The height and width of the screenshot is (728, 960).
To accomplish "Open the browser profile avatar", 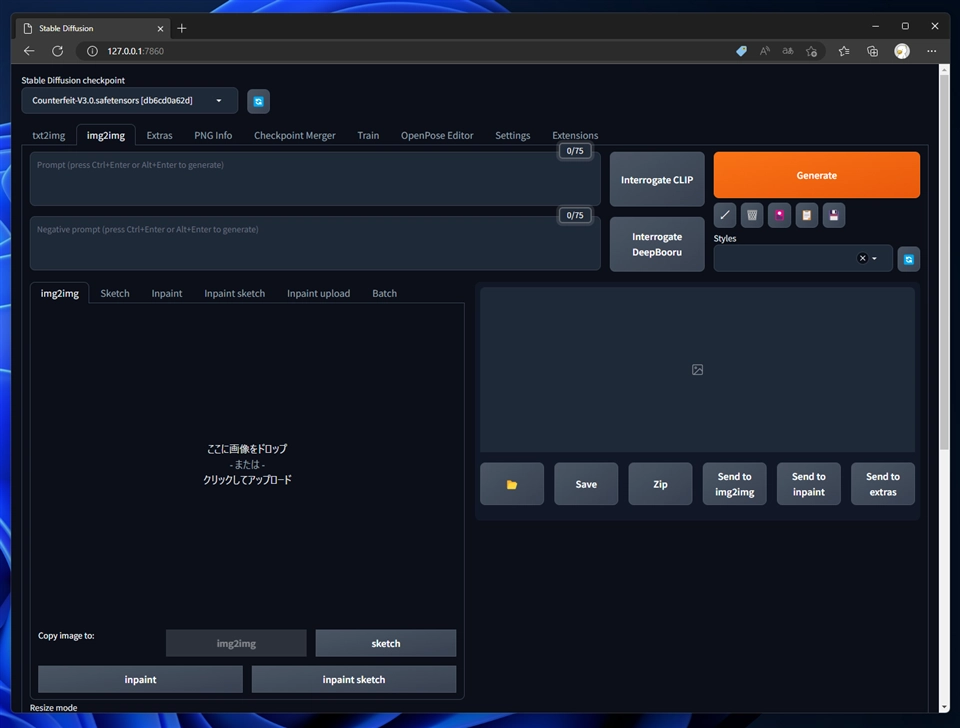I will click(902, 51).
